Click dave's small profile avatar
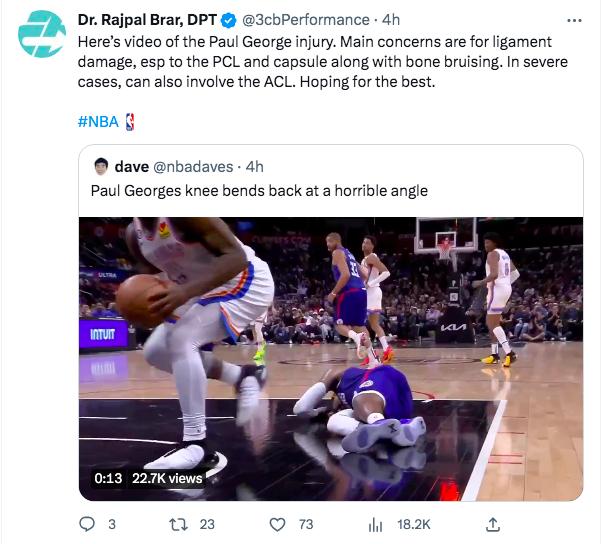The height and width of the screenshot is (544, 602). (x=101, y=167)
